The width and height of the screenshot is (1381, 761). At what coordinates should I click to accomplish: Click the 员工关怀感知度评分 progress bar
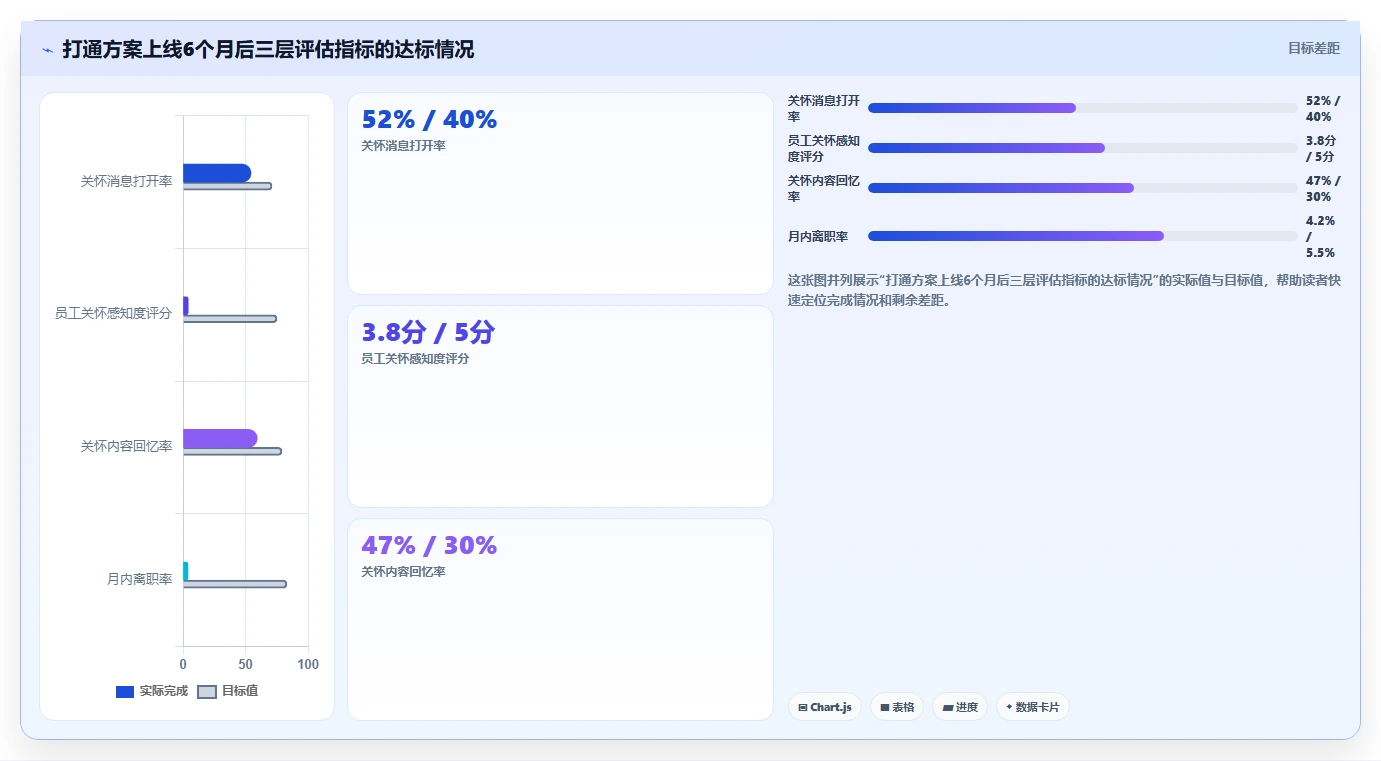[1083, 148]
